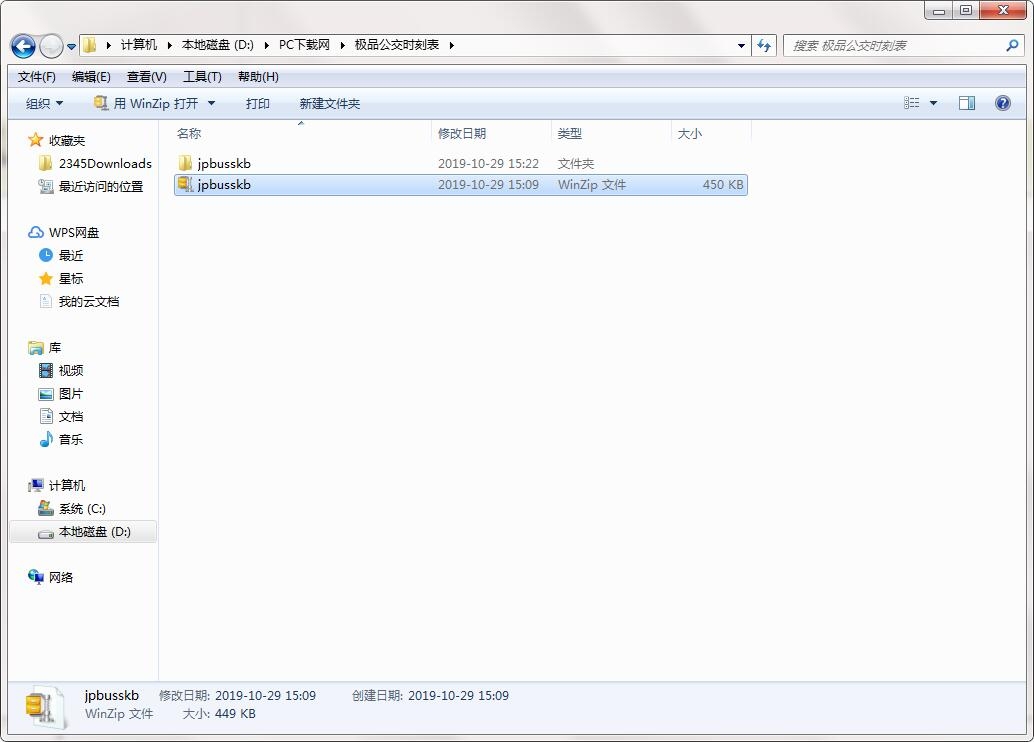
Task: Open the 帮助(H) menu
Action: [x=258, y=77]
